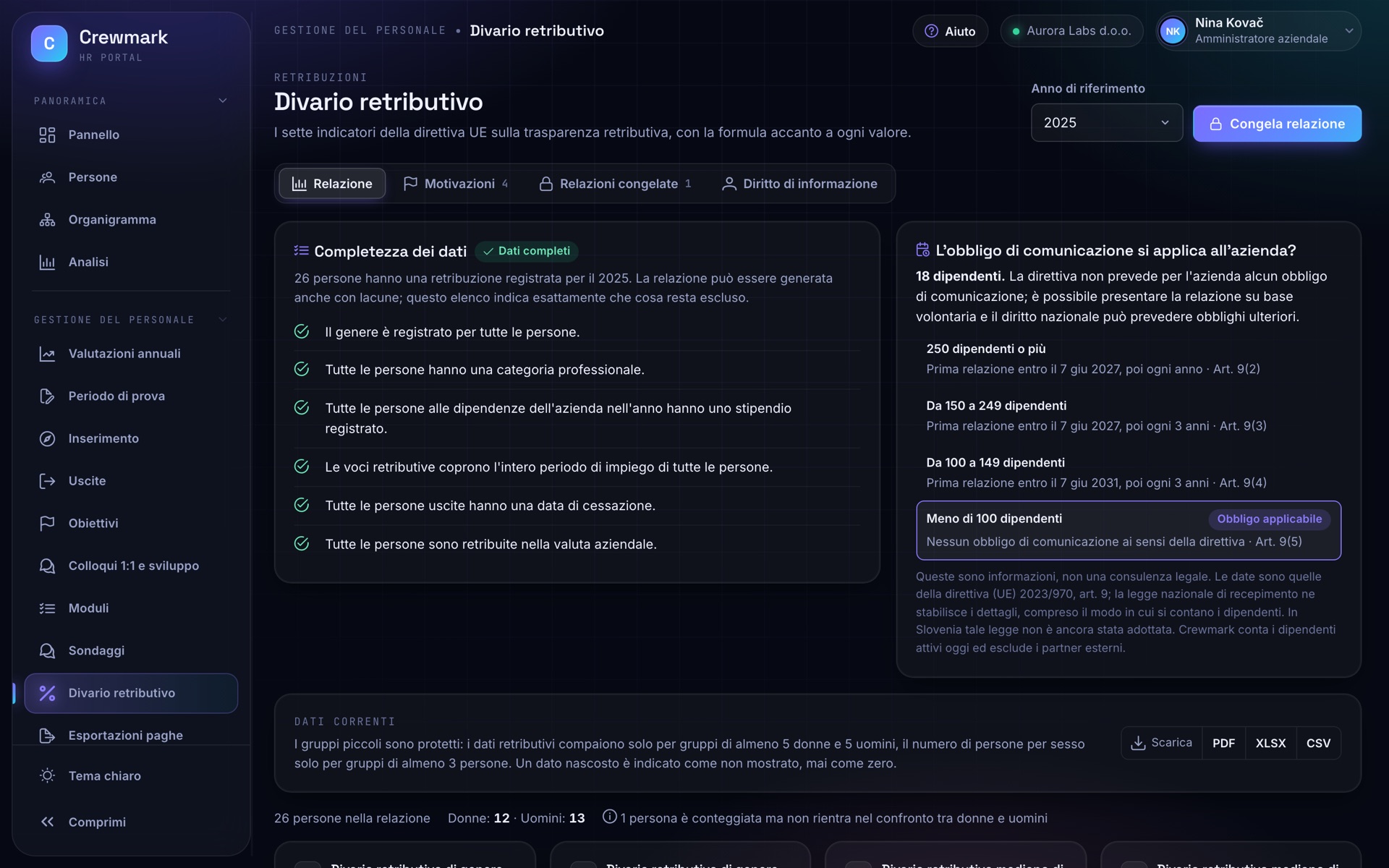The height and width of the screenshot is (868, 1389).
Task: Download report as PDF
Action: point(1223,743)
